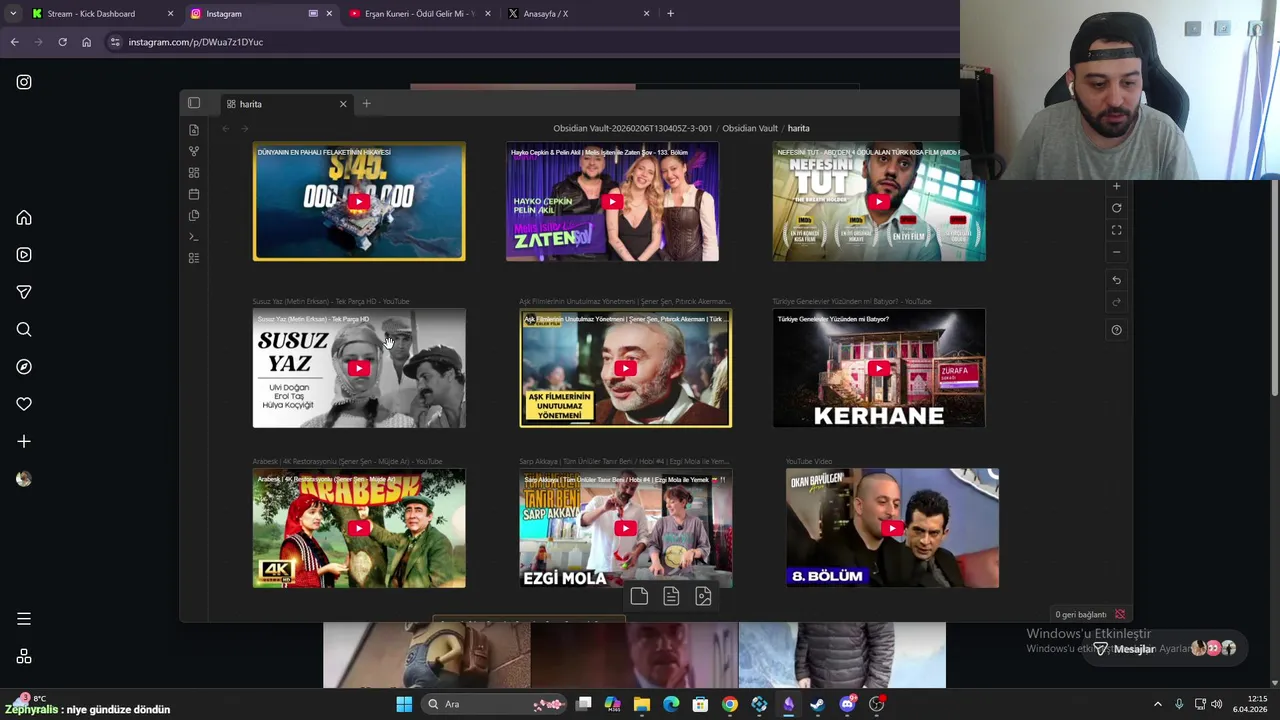This screenshot has width=1280, height=720.
Task: Open graph view from Obsidian ribbon
Action: click(194, 151)
